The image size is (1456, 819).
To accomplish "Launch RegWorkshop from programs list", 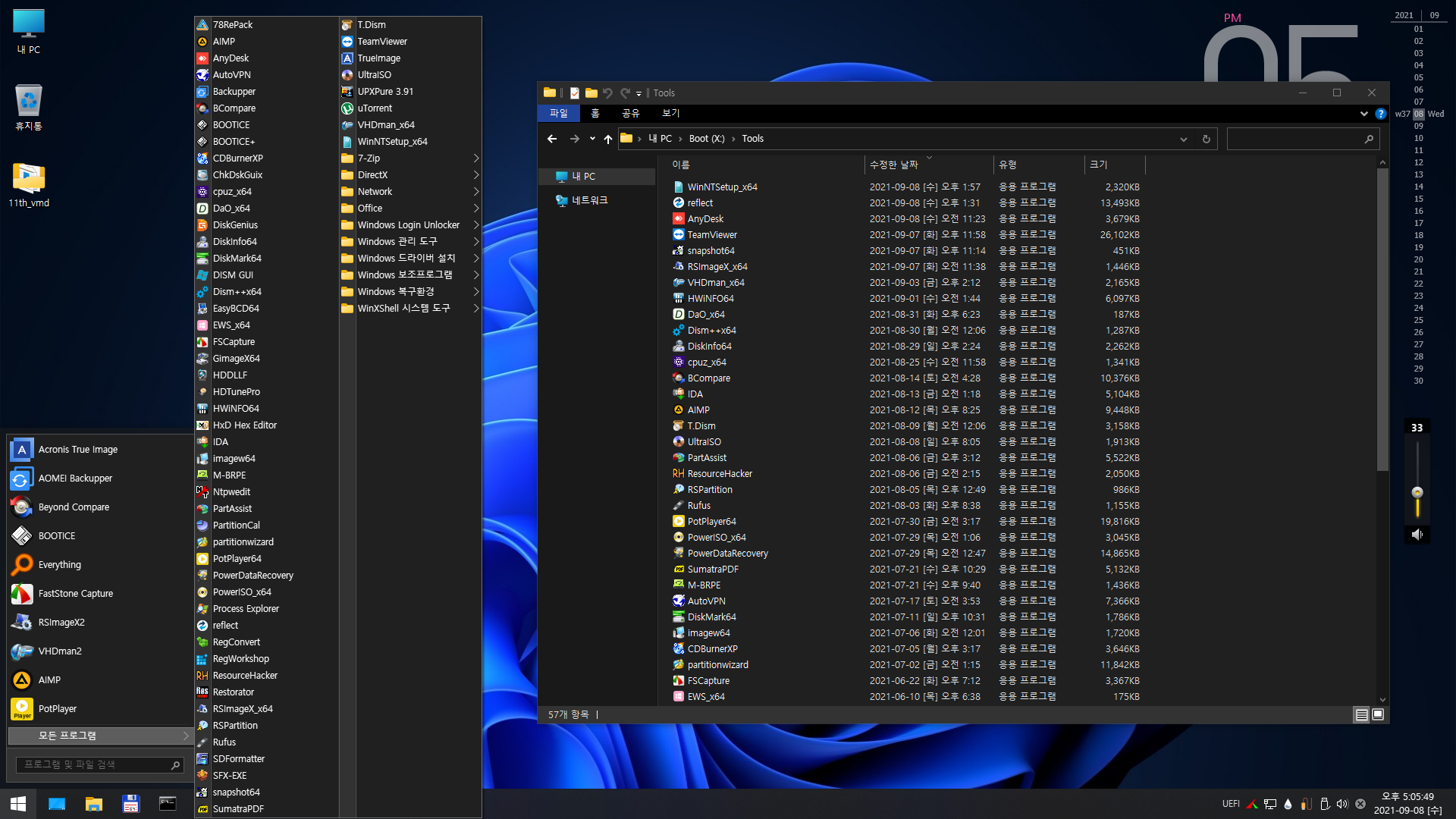I will pyautogui.click(x=265, y=659).
